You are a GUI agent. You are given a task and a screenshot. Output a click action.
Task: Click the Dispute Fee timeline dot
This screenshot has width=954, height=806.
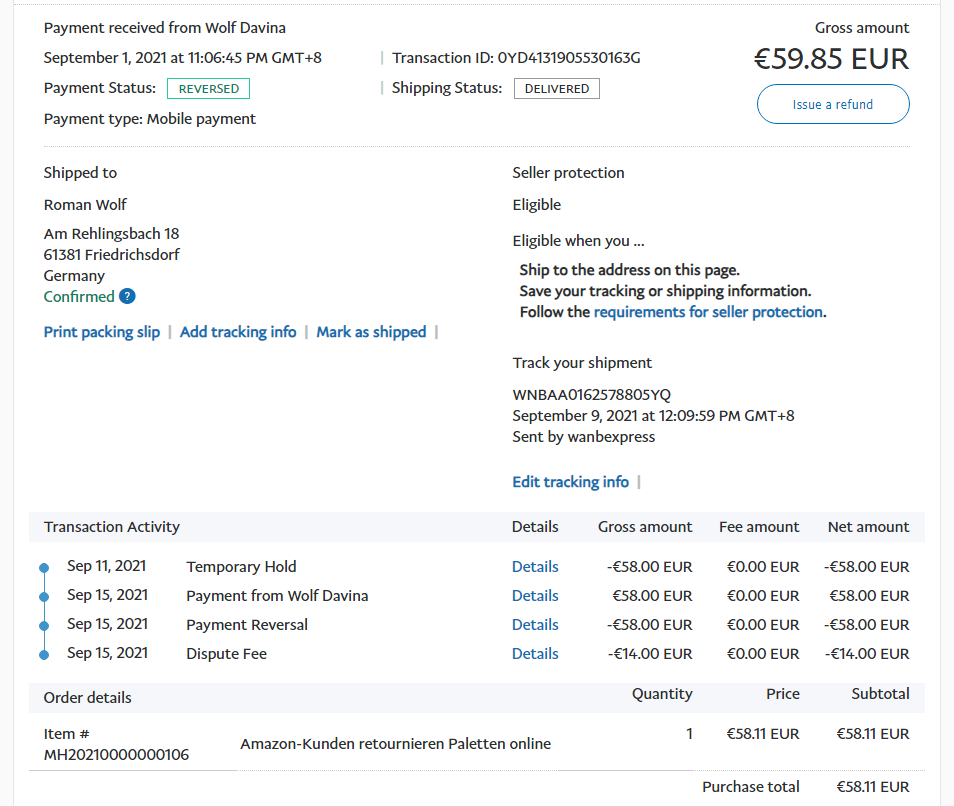(x=44, y=655)
